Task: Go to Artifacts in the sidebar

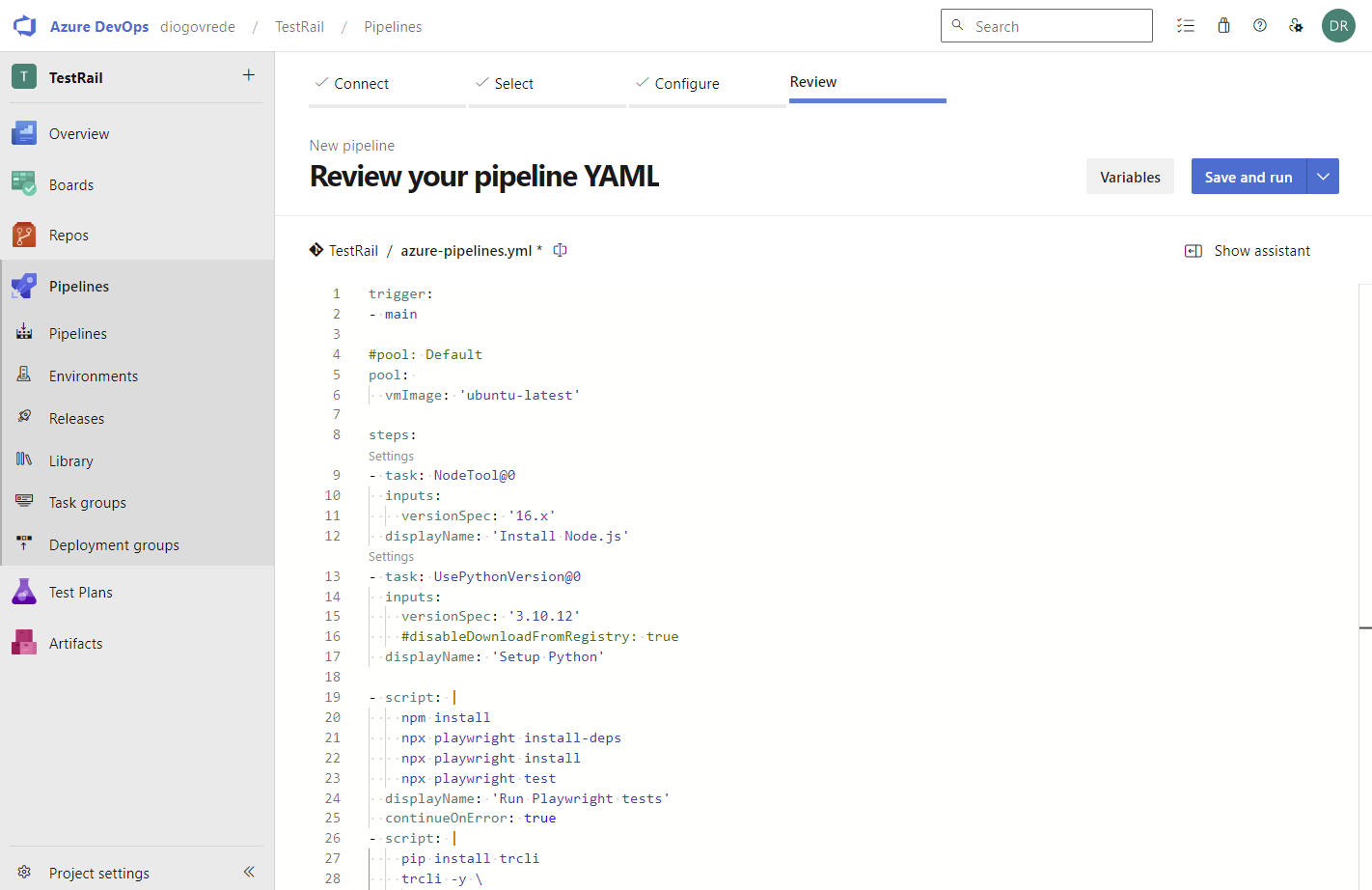Action: click(x=75, y=644)
